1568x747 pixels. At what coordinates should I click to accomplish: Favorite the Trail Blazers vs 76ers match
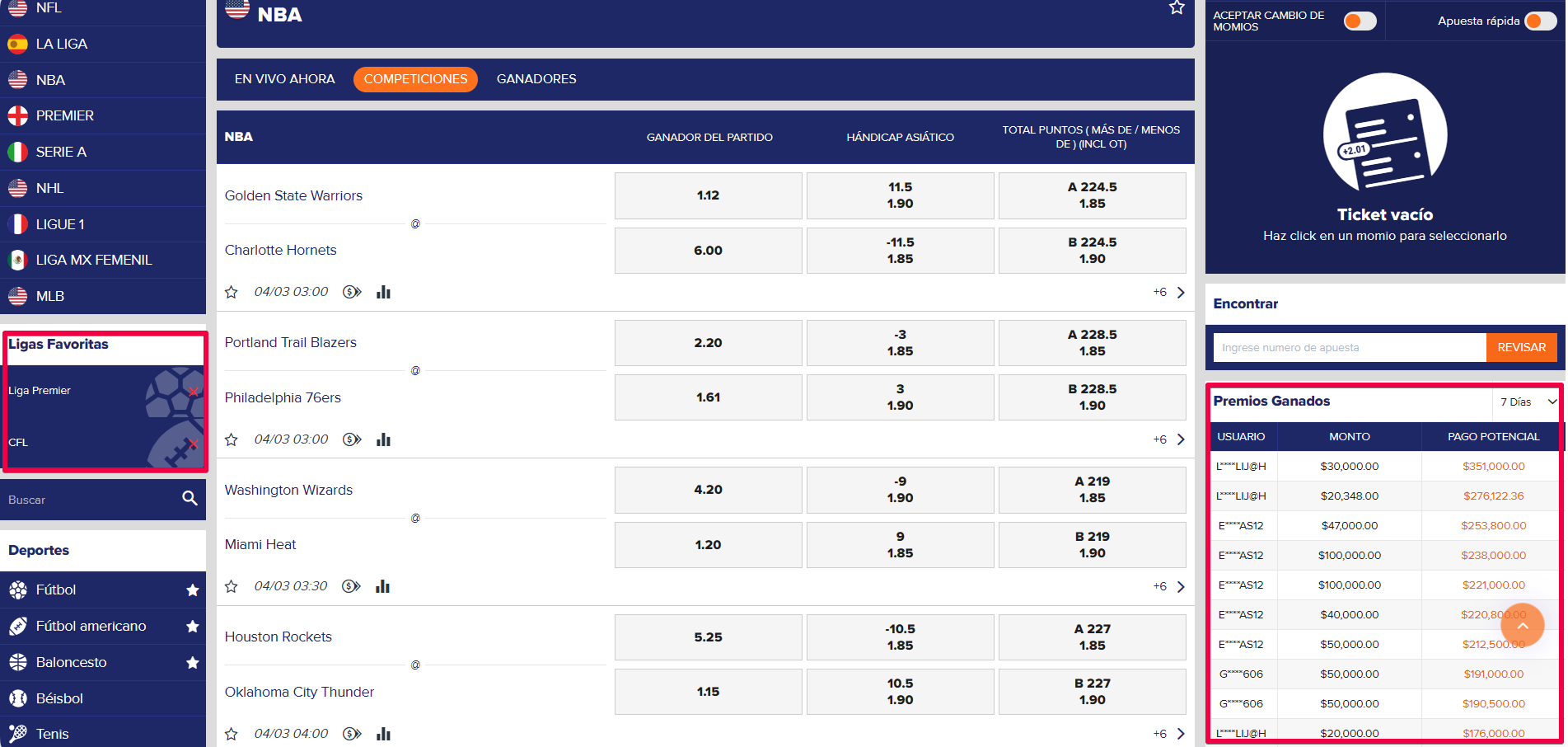point(232,439)
